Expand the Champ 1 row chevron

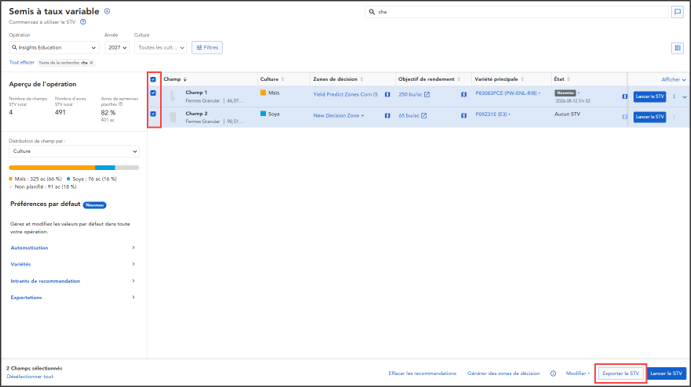click(684, 97)
